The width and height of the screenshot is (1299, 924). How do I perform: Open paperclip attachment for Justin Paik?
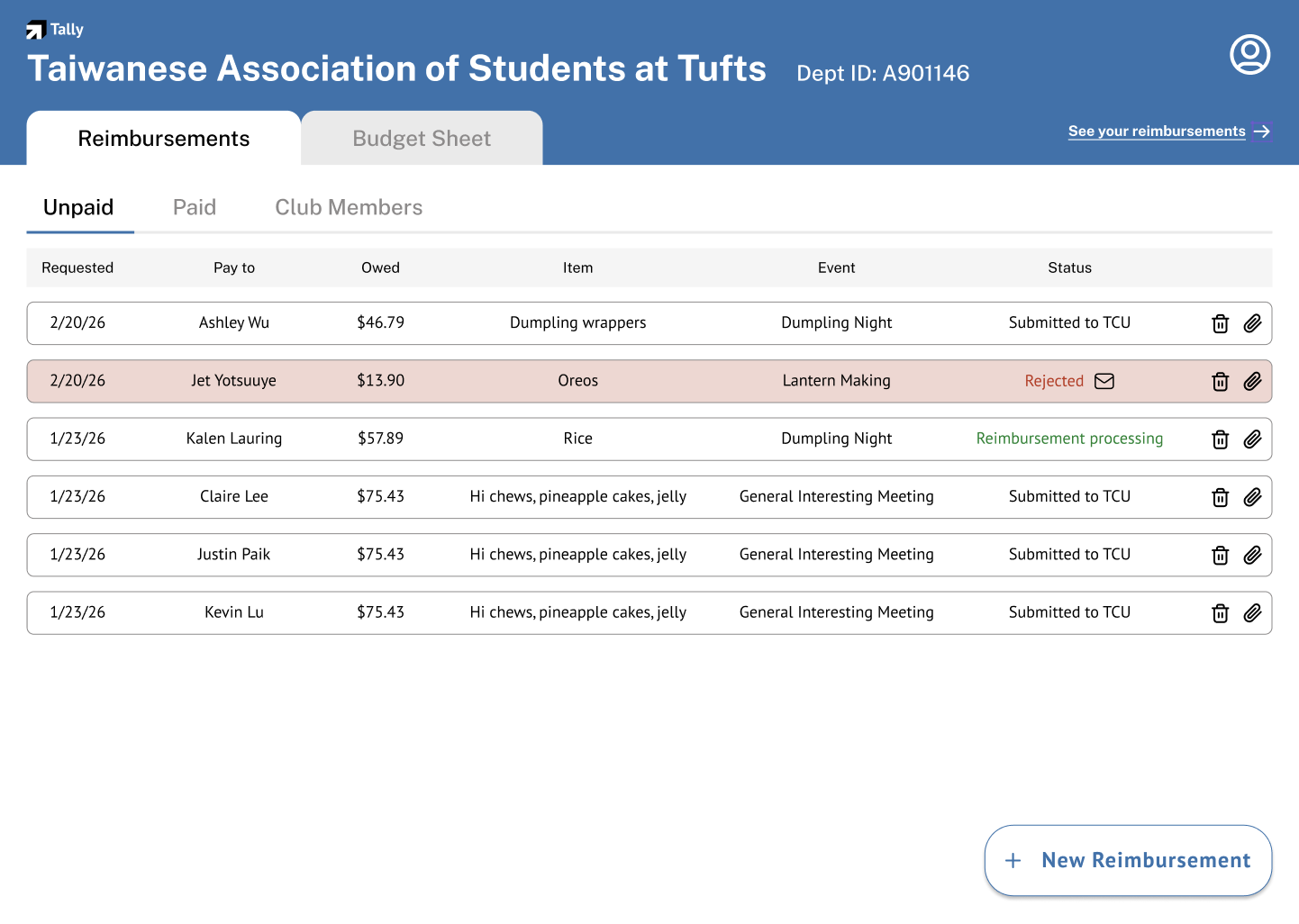(x=1252, y=555)
